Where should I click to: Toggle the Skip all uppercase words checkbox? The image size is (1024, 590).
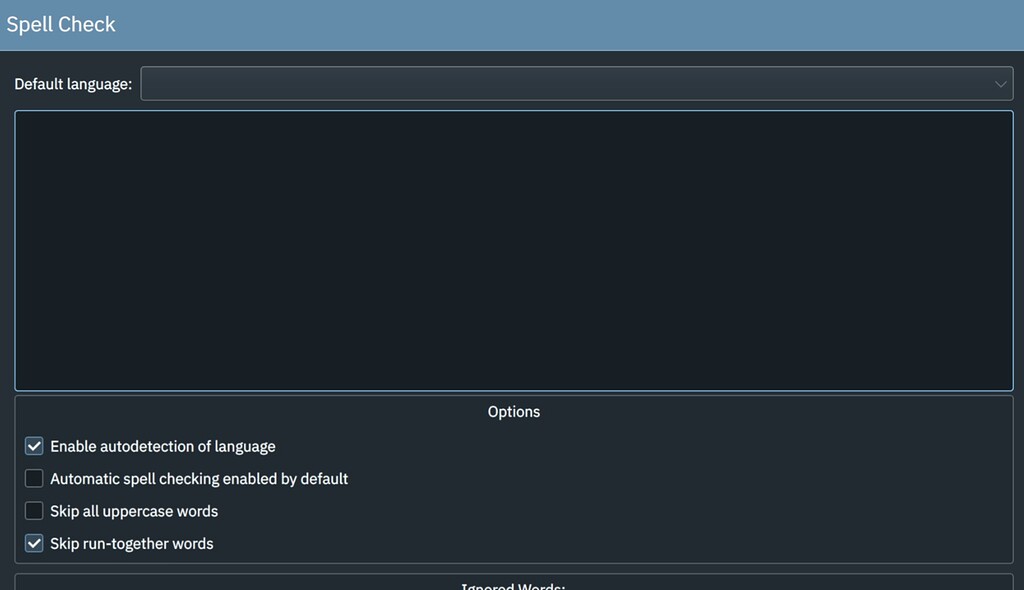tap(33, 511)
